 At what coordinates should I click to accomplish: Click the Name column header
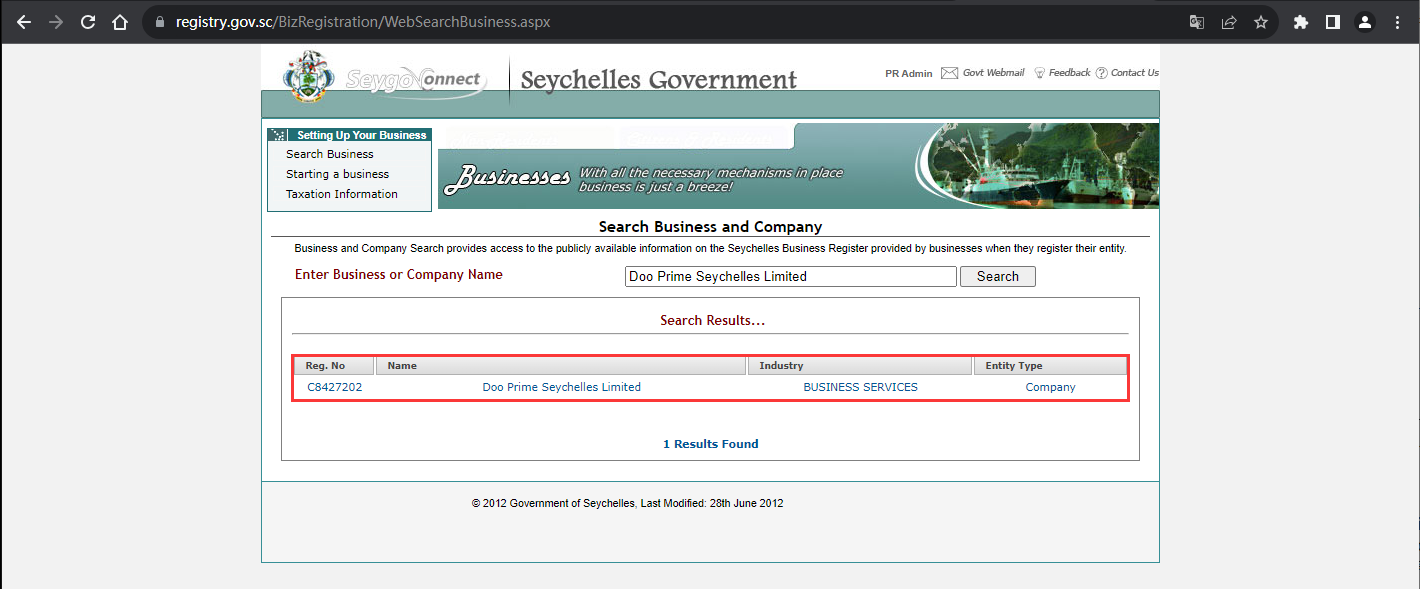tap(561, 366)
